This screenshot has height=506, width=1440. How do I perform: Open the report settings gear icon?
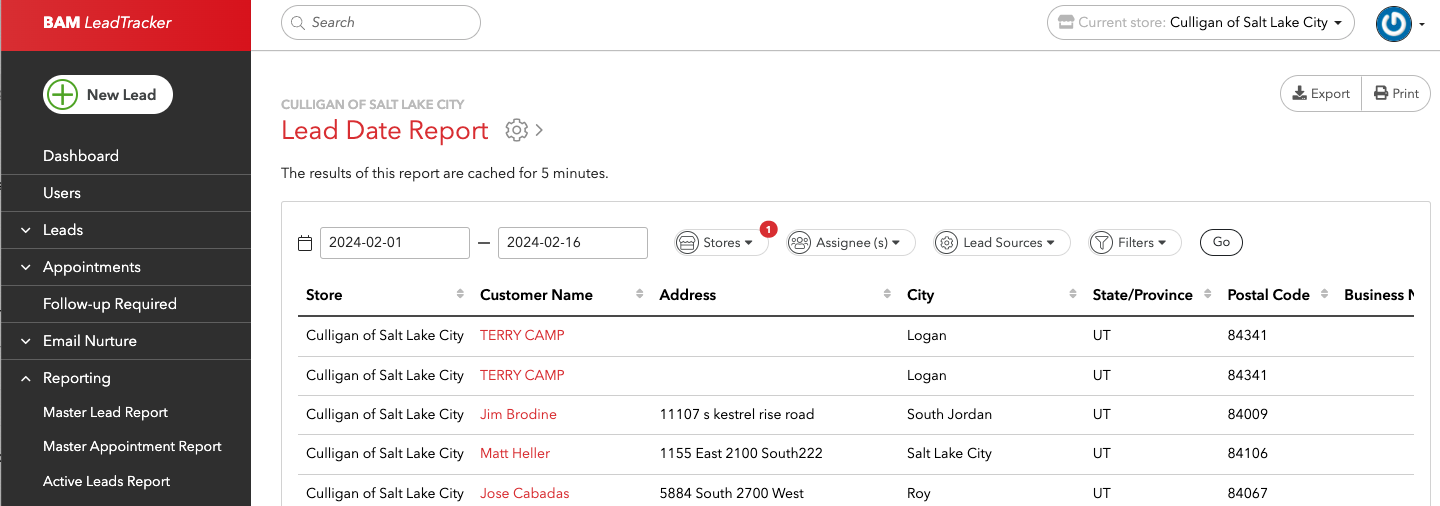point(516,130)
